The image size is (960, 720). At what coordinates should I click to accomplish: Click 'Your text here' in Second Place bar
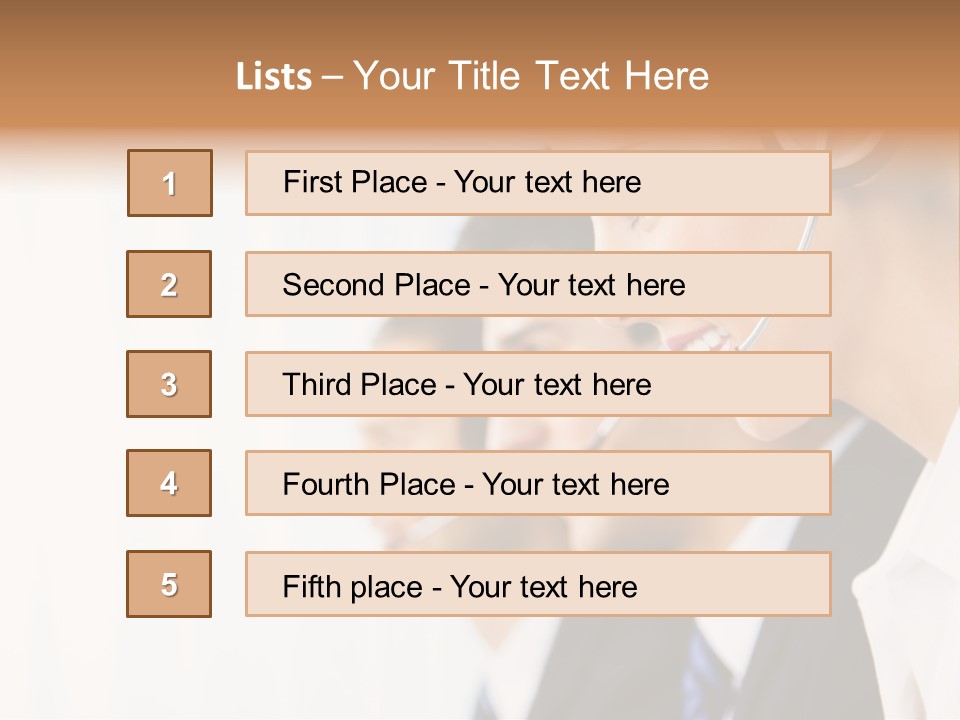tap(591, 285)
